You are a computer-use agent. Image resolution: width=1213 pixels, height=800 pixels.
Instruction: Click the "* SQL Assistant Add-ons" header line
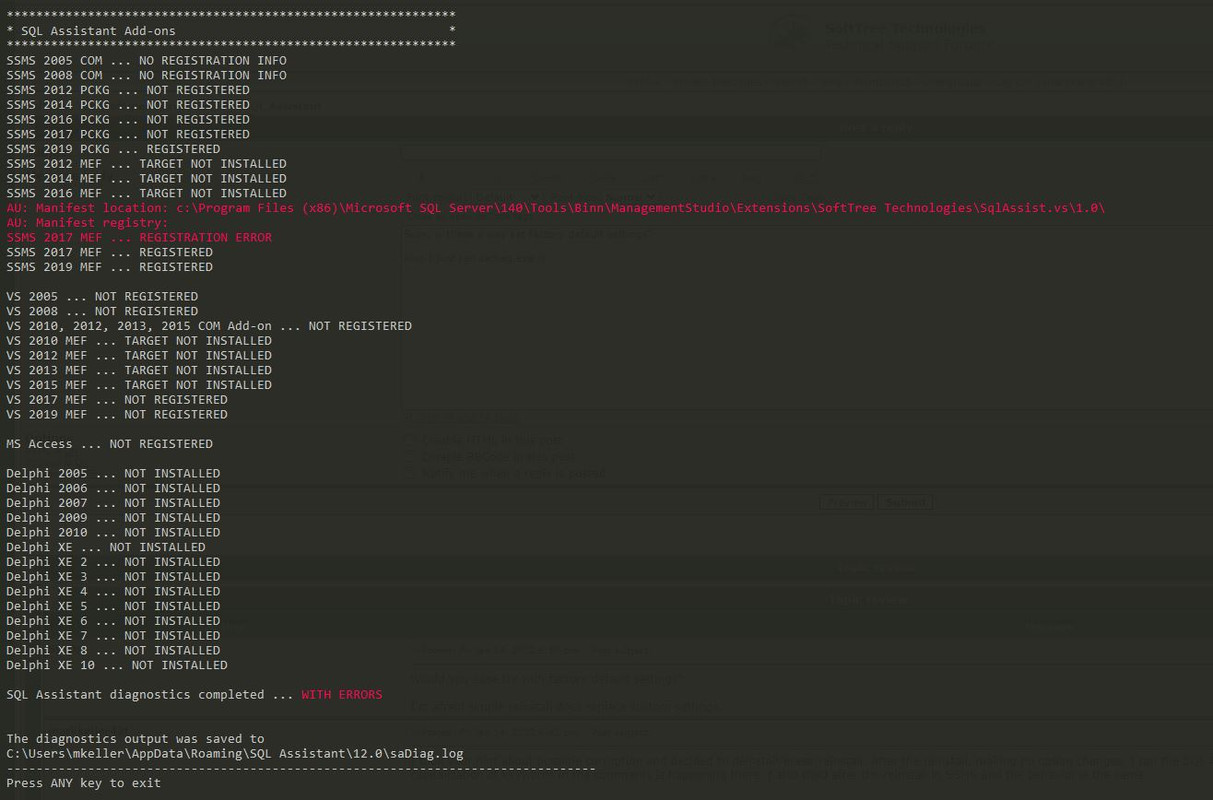[231, 31]
